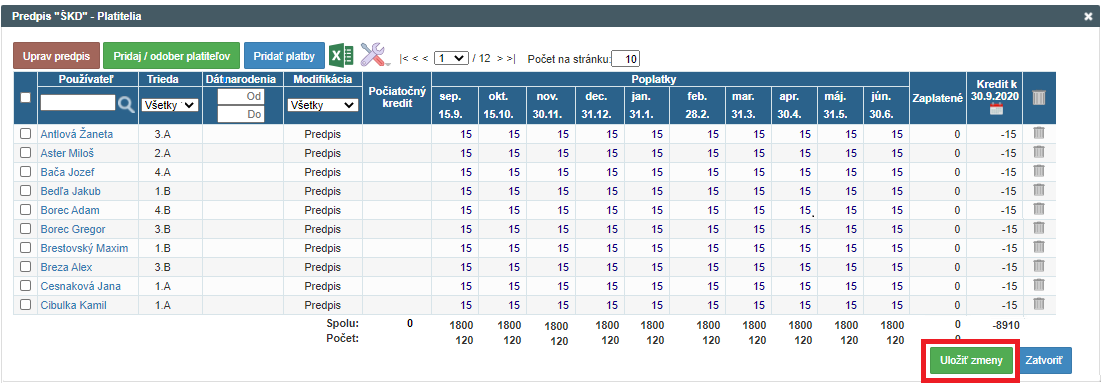The width and height of the screenshot is (1102, 383).
Task: Click the search magnifier beside the Používateľ field
Action: tap(126, 104)
